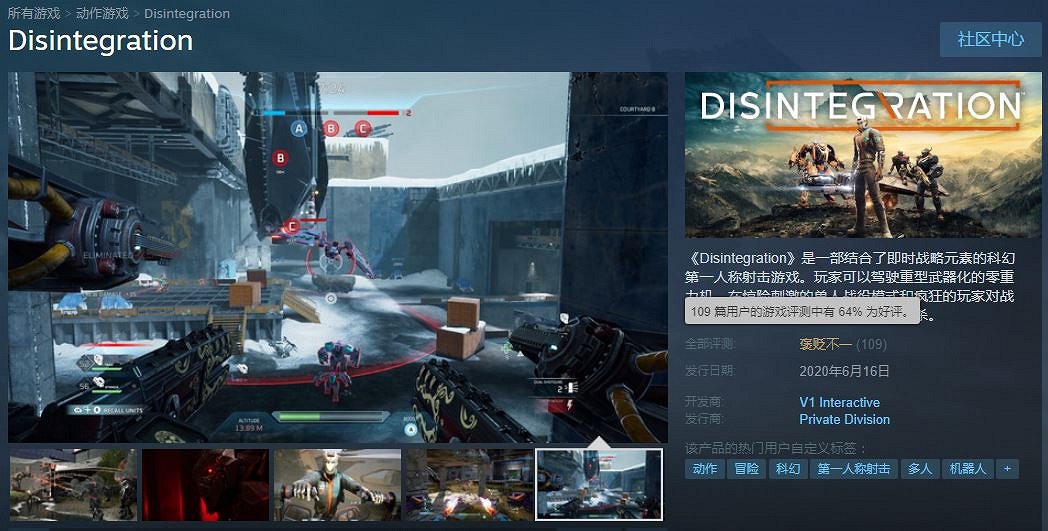Click the 多人 tag
The height and width of the screenshot is (531, 1048).
(x=919, y=469)
